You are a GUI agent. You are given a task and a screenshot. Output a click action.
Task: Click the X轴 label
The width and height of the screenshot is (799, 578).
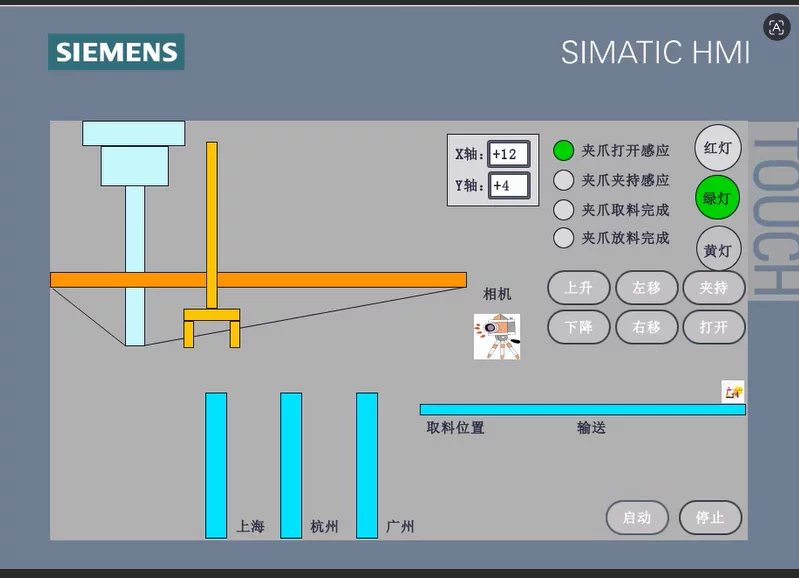coord(469,154)
